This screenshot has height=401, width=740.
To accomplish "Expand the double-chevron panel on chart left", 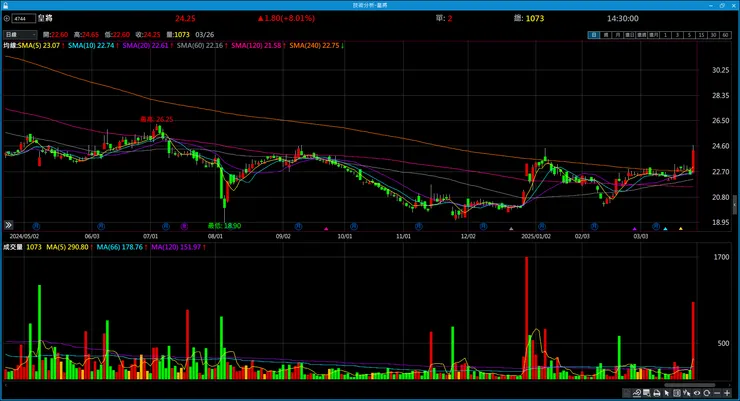I will coord(8,225).
